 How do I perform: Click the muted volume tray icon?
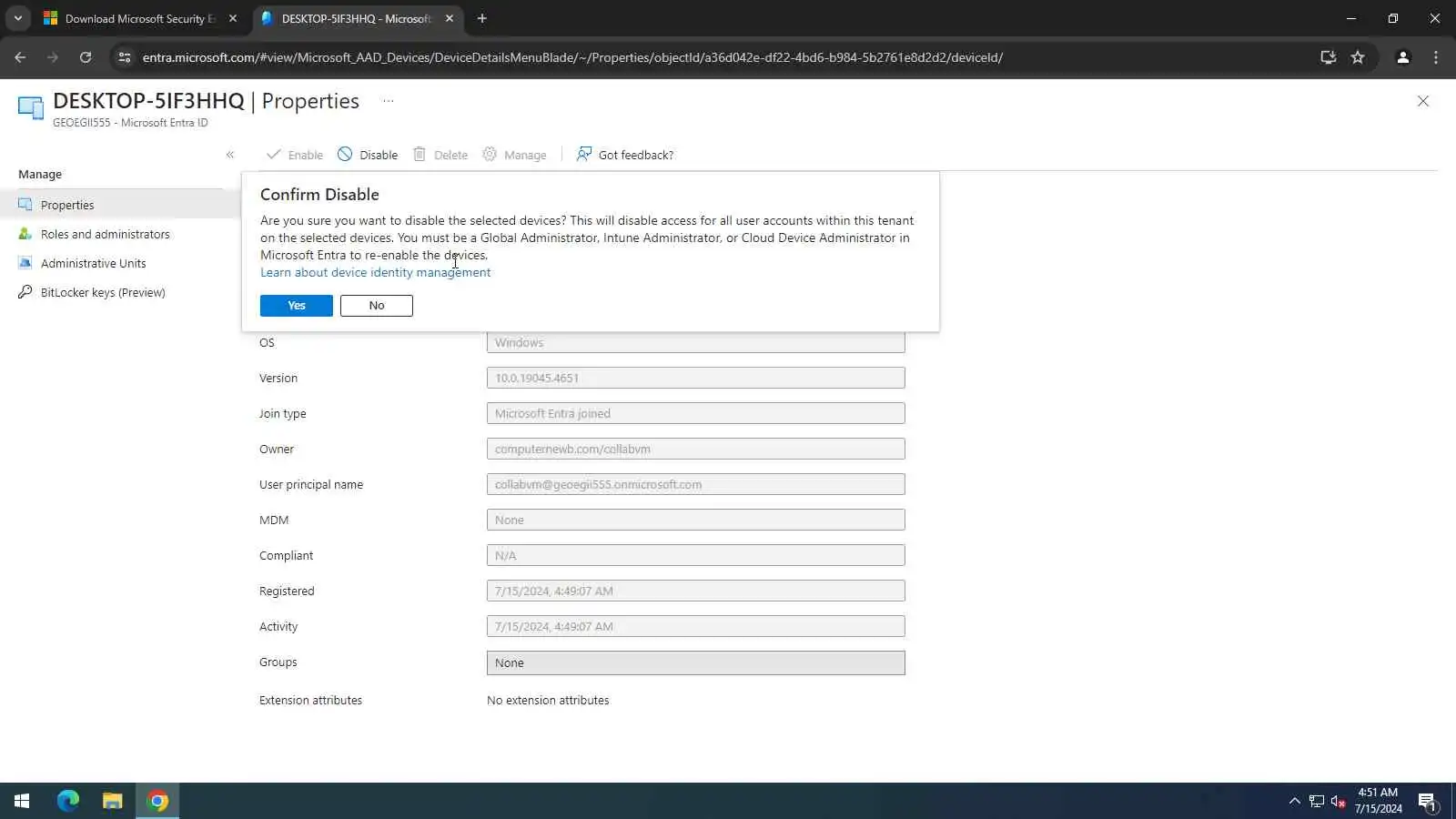pyautogui.click(x=1338, y=801)
